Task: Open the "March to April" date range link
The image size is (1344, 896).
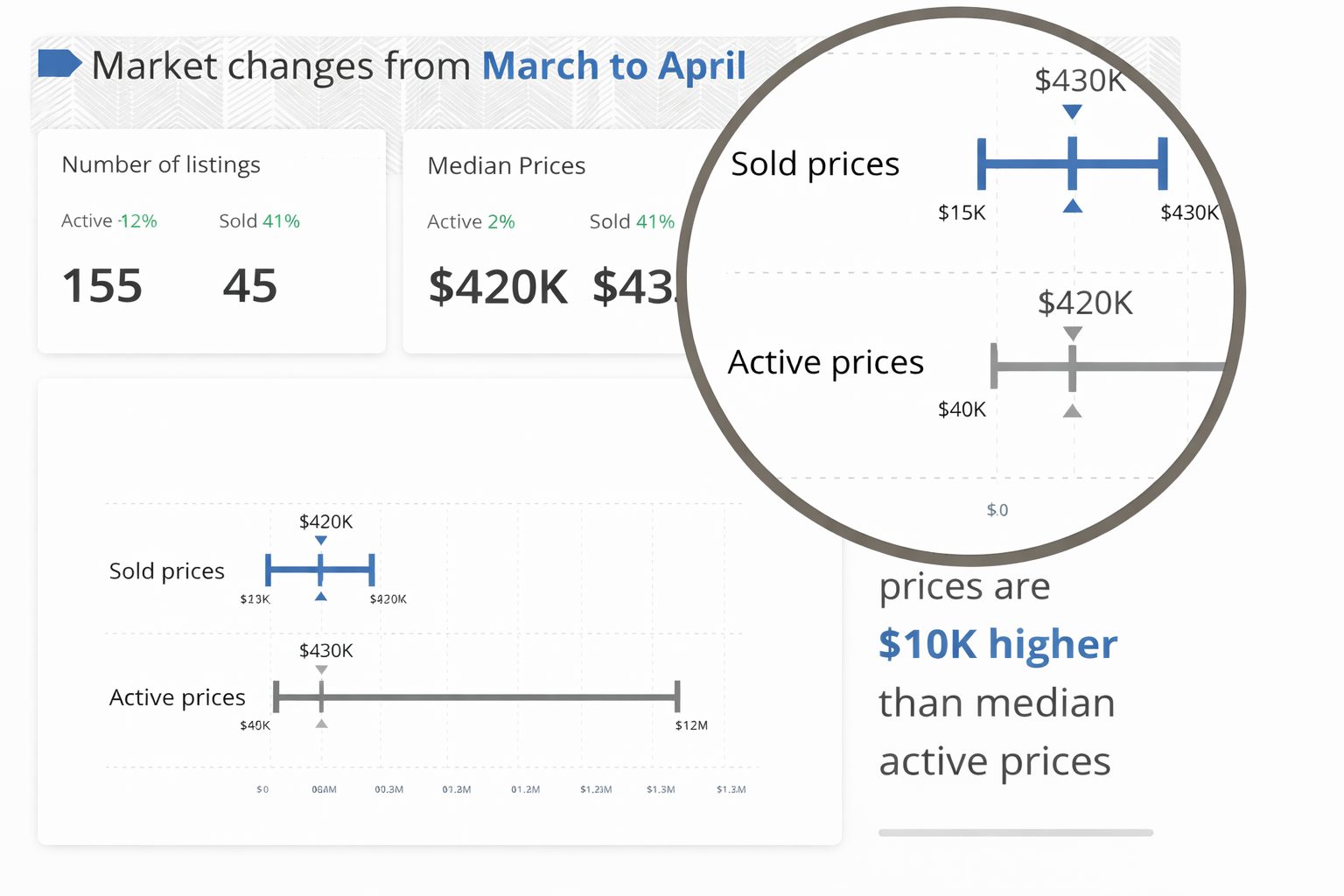Action: (x=613, y=66)
